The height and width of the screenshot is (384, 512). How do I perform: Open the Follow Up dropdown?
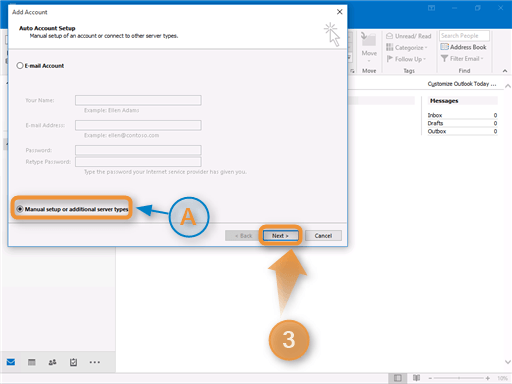pos(406,59)
